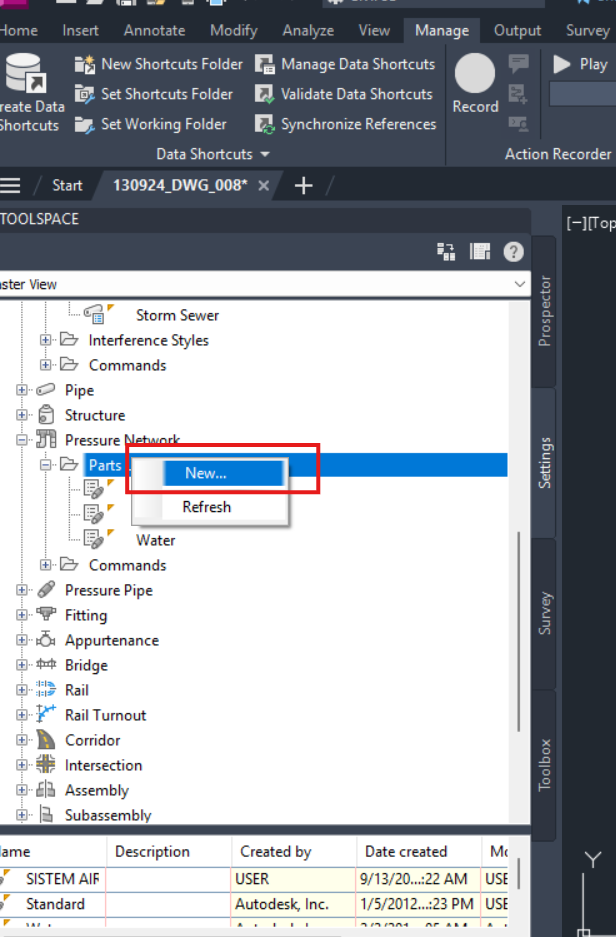Add a new drawing tab with plus
616x937 pixels.
click(x=304, y=185)
